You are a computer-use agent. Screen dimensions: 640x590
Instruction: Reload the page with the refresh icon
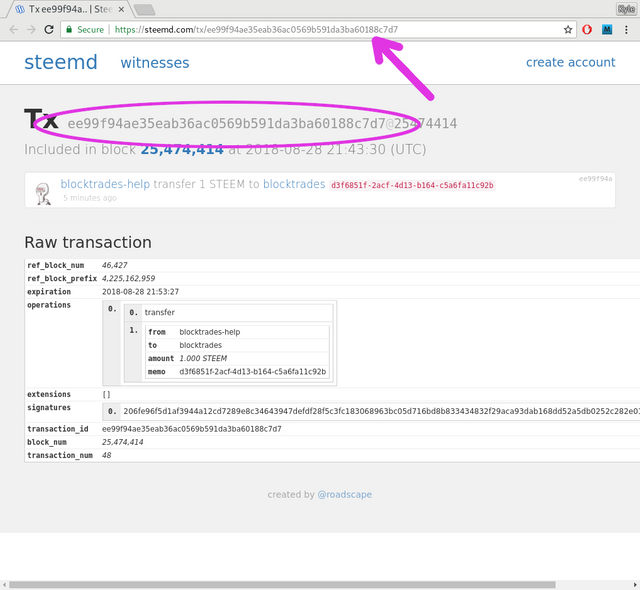coord(49,29)
